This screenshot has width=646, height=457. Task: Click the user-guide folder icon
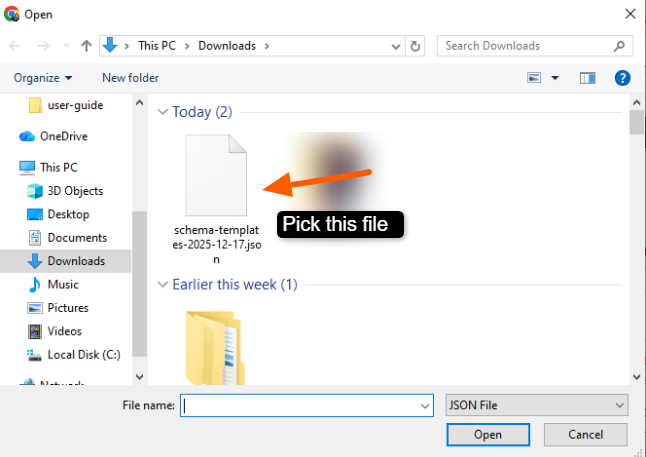pyautogui.click(x=35, y=105)
